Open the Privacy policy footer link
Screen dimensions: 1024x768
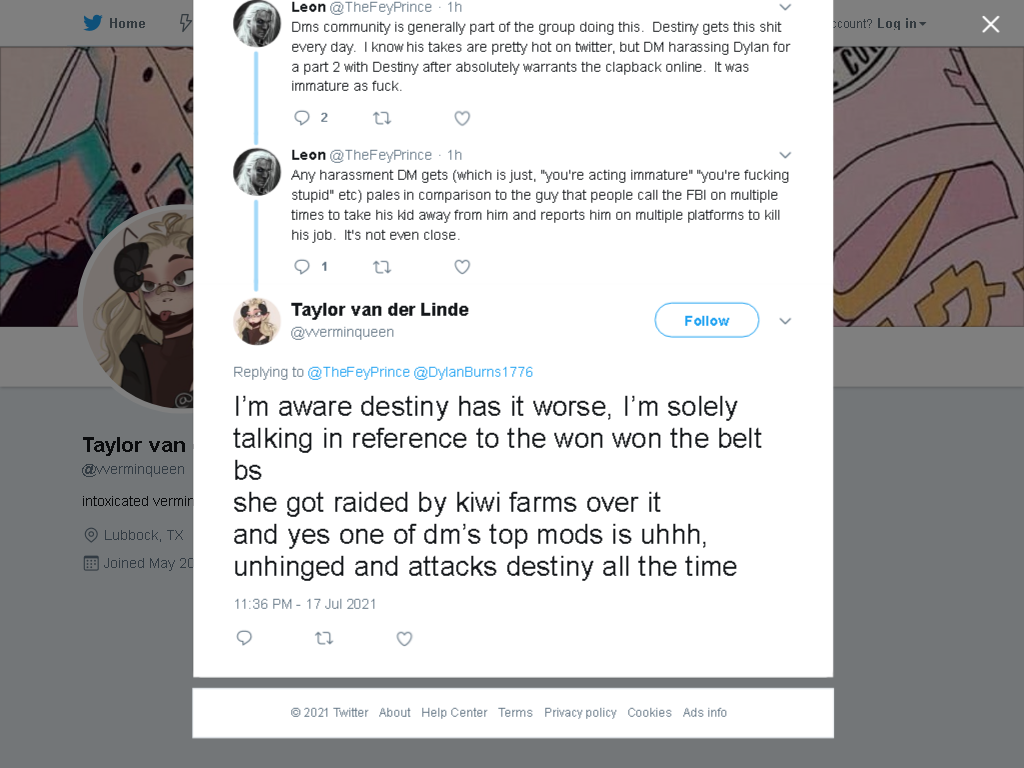(x=580, y=712)
